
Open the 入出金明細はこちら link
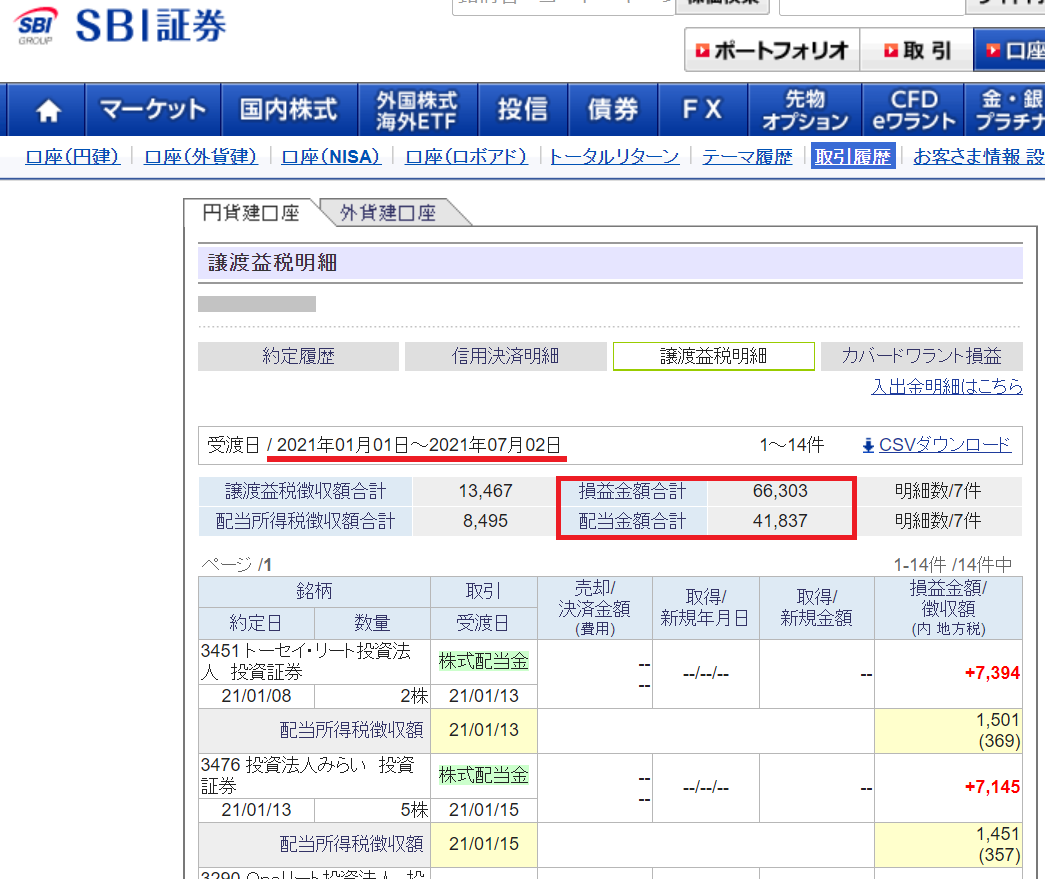946,387
